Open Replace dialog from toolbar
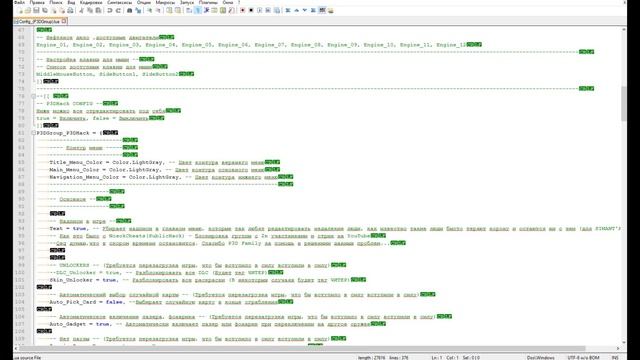 pyautogui.click(x=138, y=10)
